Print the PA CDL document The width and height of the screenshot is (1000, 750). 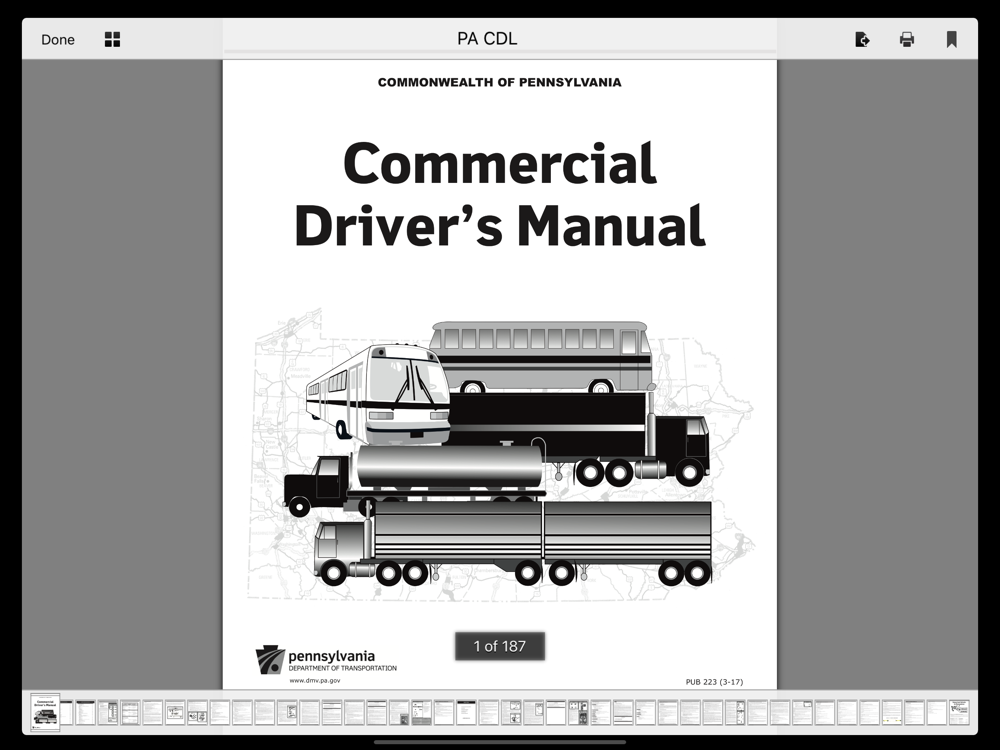[907, 40]
